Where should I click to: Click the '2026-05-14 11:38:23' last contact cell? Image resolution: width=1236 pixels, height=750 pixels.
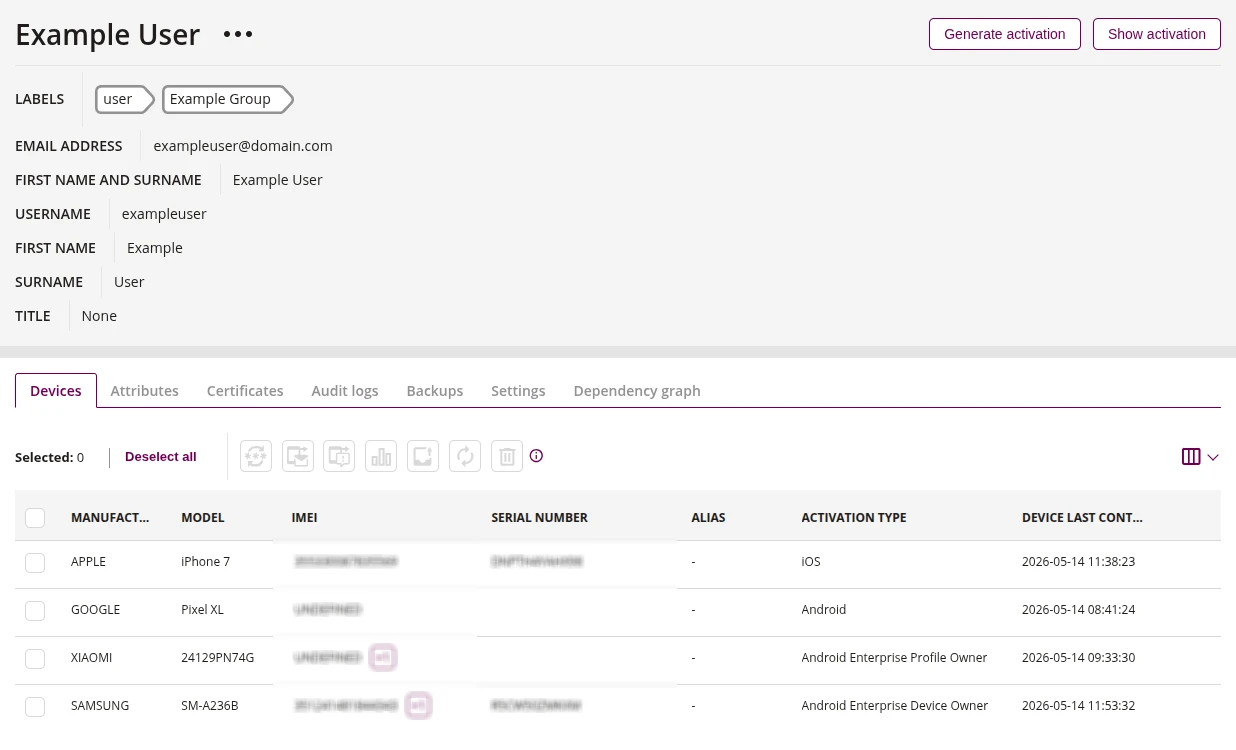pyautogui.click(x=1078, y=562)
